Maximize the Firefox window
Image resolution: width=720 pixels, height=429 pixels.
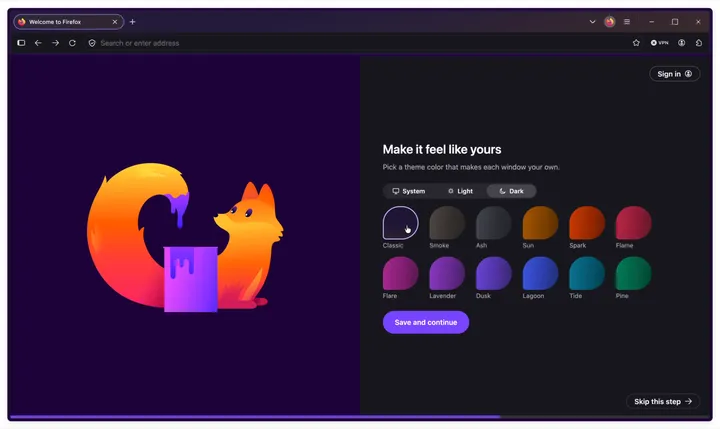(x=675, y=22)
